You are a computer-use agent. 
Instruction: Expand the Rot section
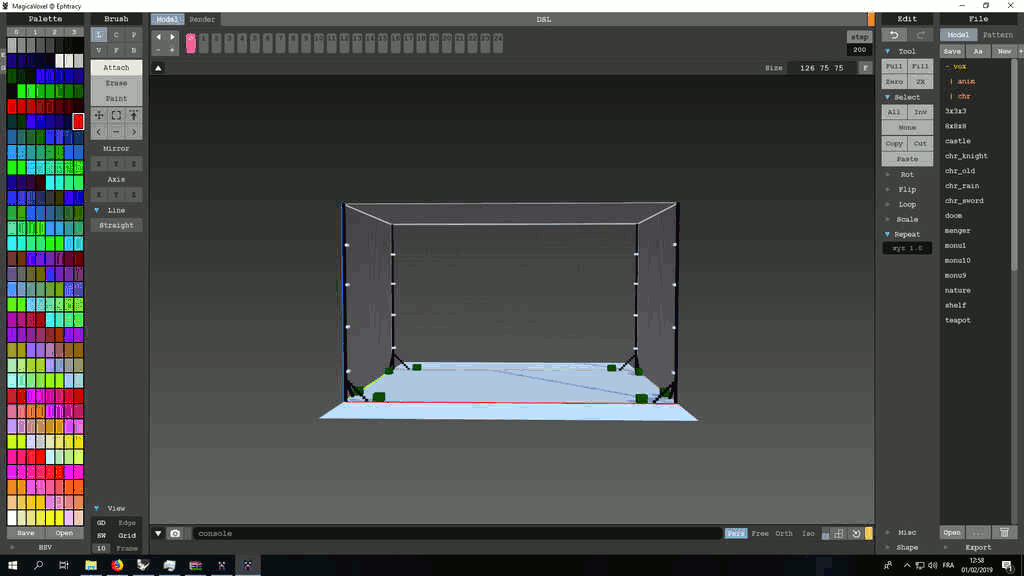point(888,174)
